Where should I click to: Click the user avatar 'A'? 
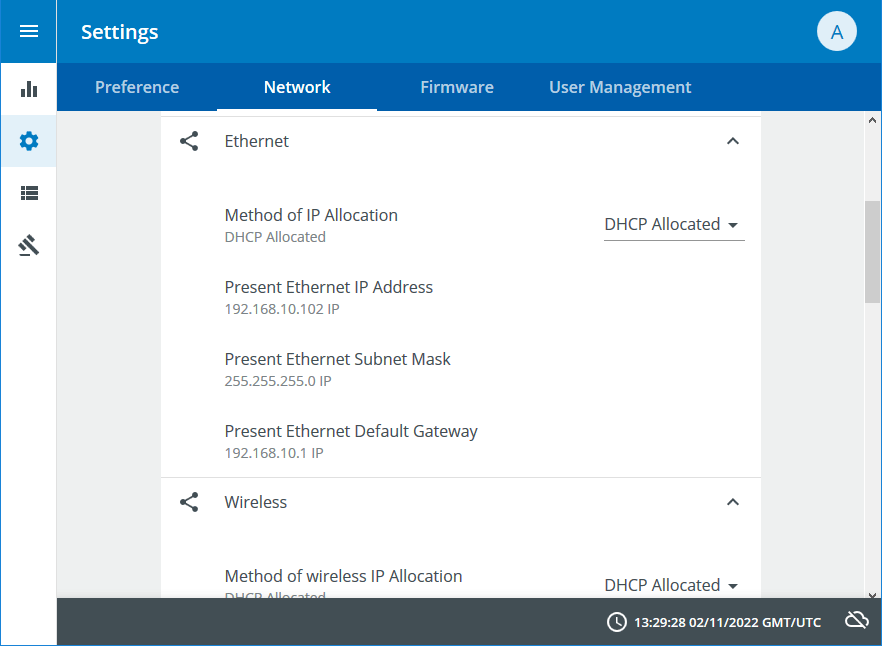[x=837, y=32]
